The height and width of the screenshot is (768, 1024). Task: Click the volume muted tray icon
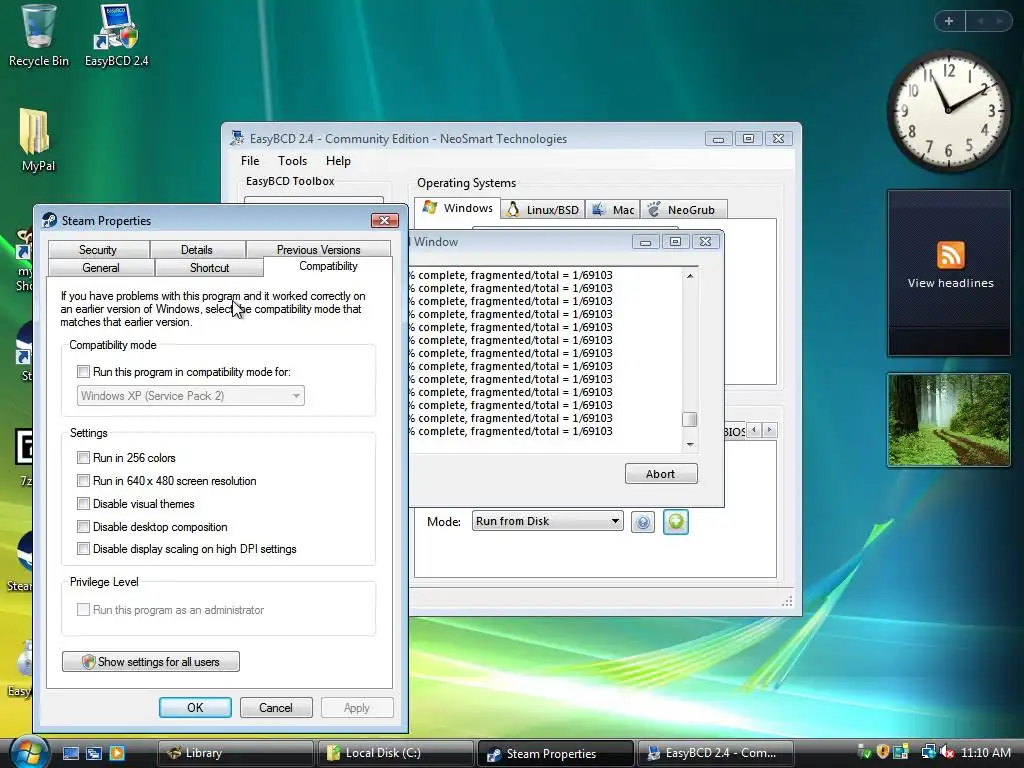pos(946,752)
